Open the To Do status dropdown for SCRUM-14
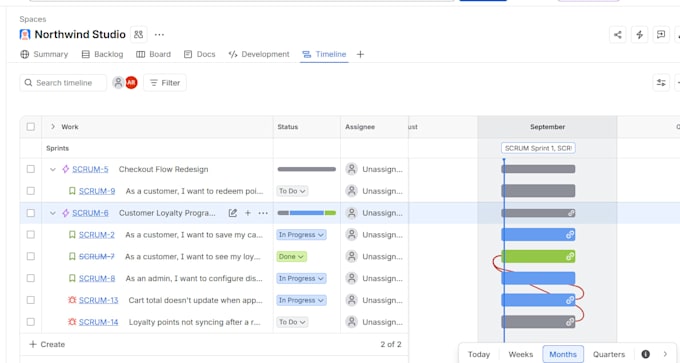This screenshot has width=680, height=363. point(292,322)
